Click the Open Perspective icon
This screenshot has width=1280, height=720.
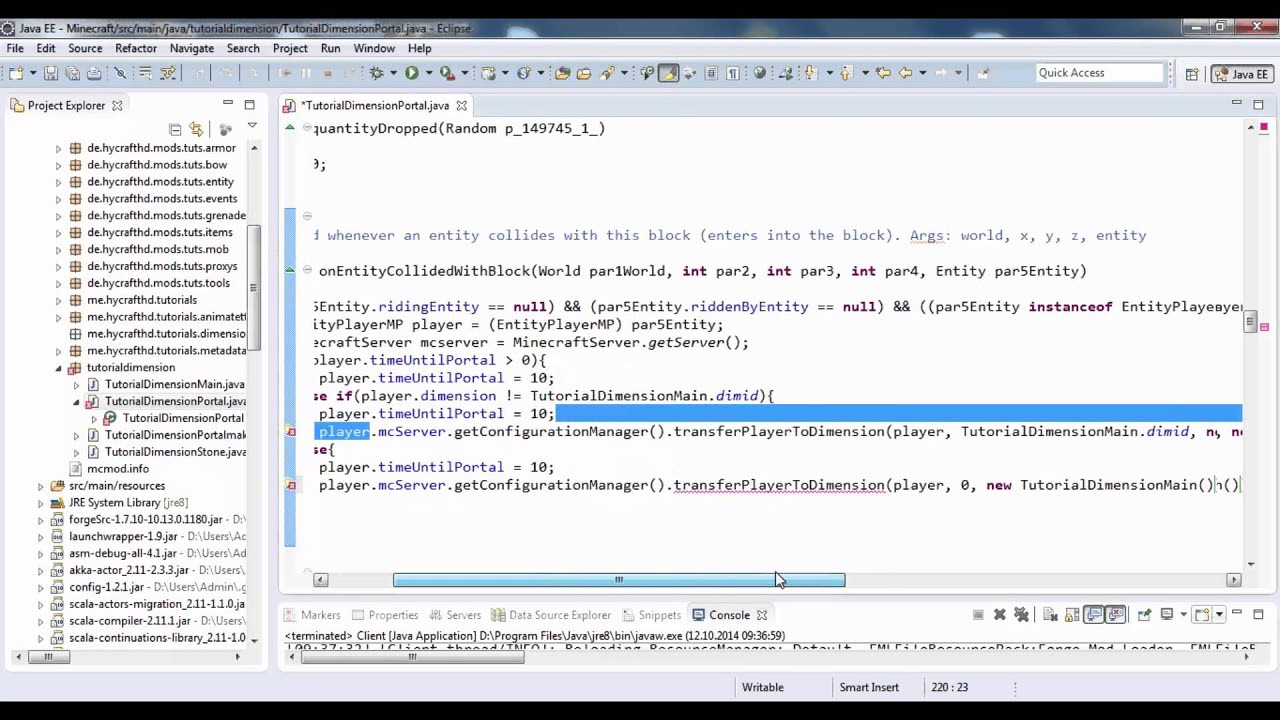pos(1192,74)
